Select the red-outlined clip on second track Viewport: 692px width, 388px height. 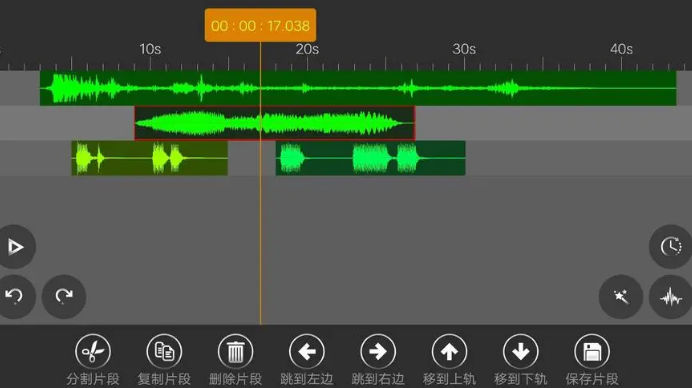(275, 123)
